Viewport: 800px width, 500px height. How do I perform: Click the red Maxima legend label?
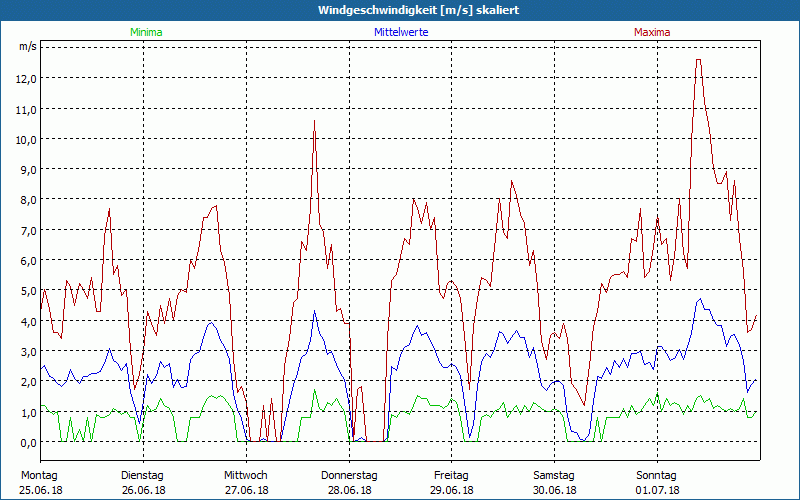tap(652, 32)
